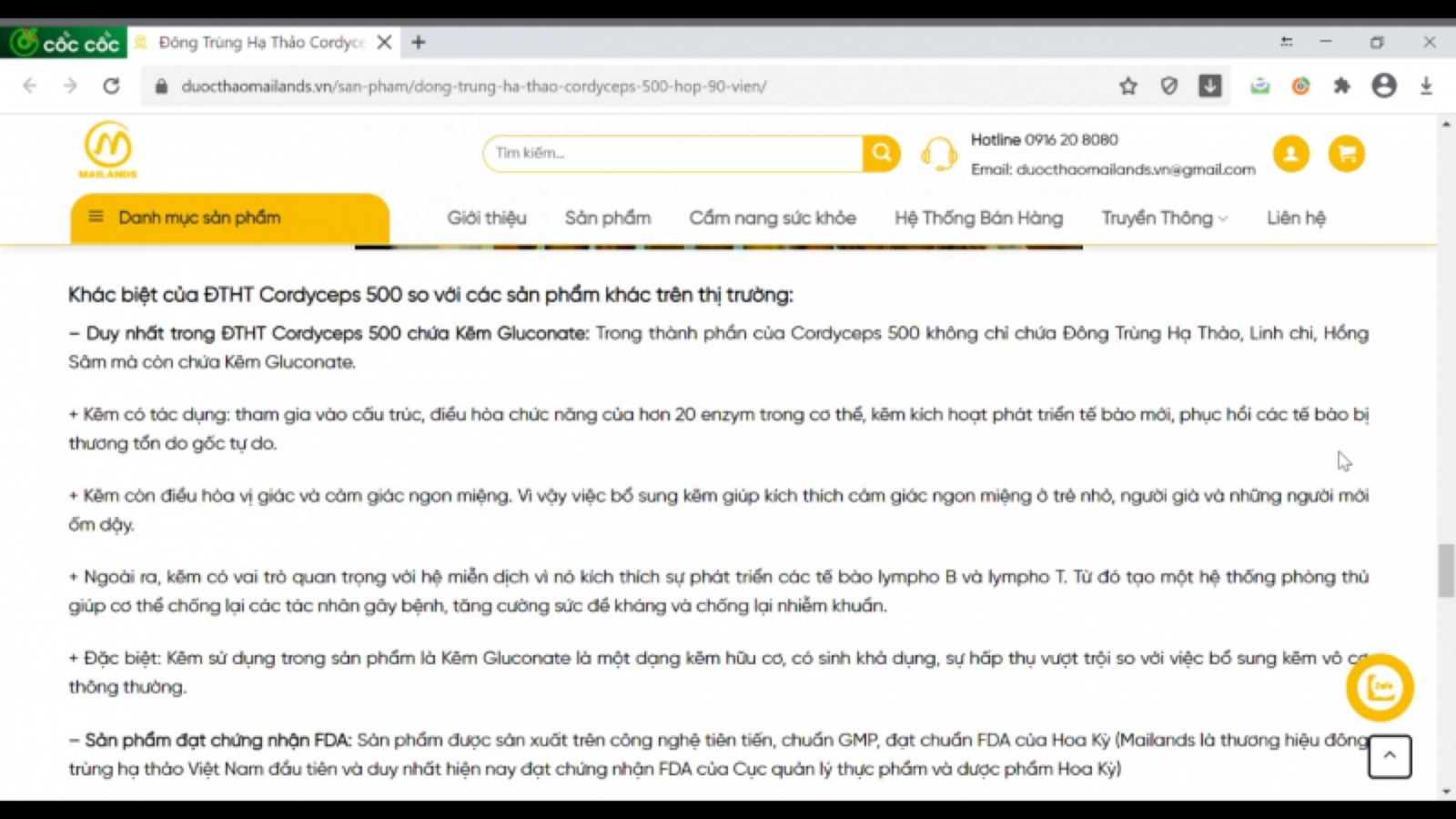The height and width of the screenshot is (819, 1456).
Task: Focus the Tìm kiếm search field
Action: (673, 153)
